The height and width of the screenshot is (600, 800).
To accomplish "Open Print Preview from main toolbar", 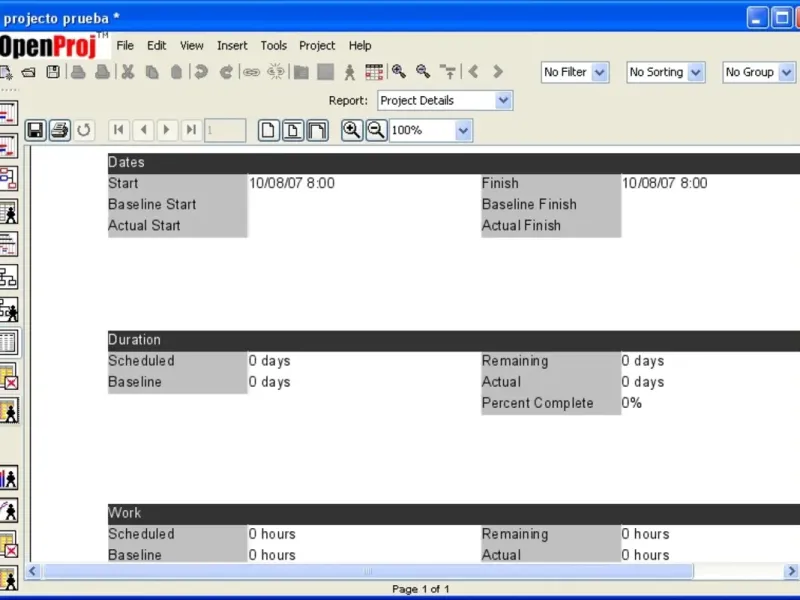I will (x=103, y=72).
